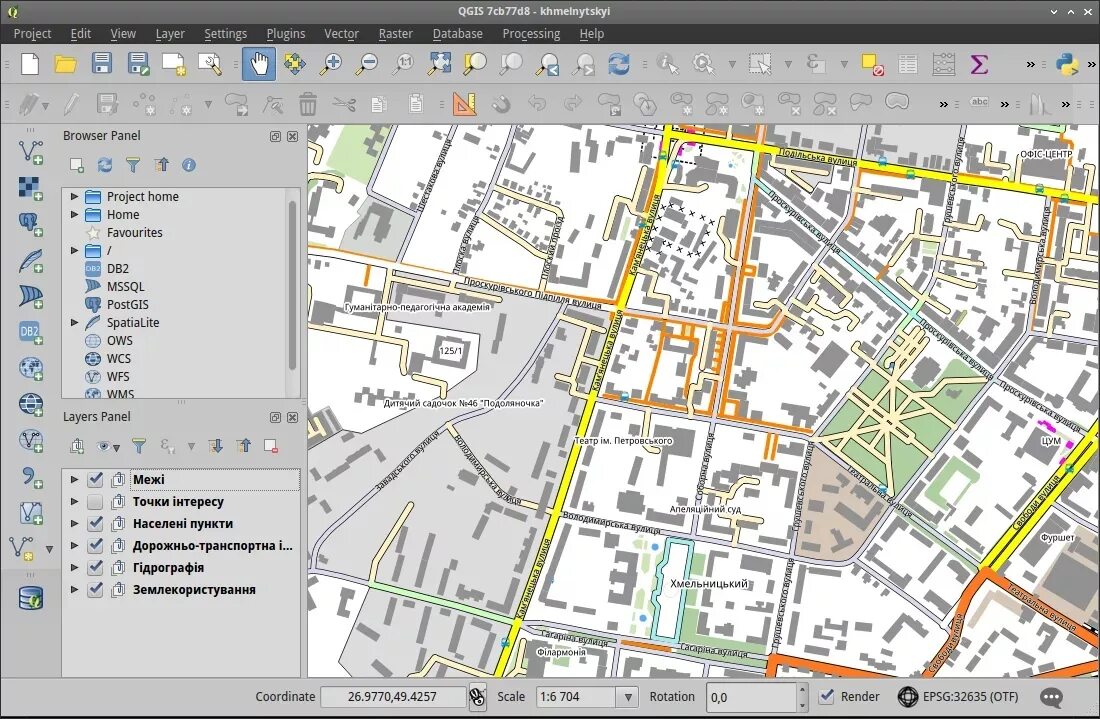
Task: Click Zoom Full extent icon
Action: [439, 64]
